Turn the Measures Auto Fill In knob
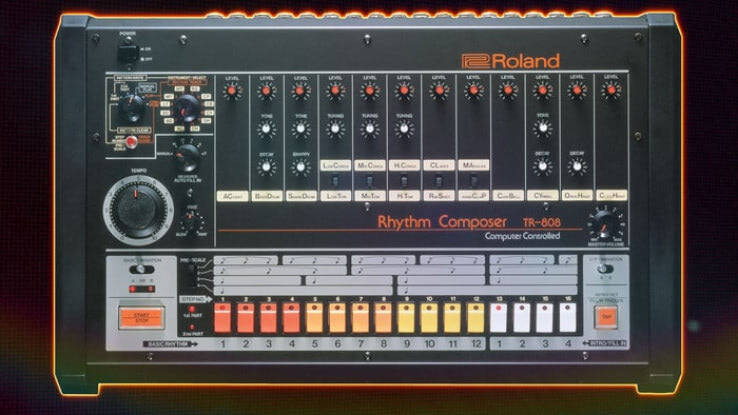 coord(187,157)
